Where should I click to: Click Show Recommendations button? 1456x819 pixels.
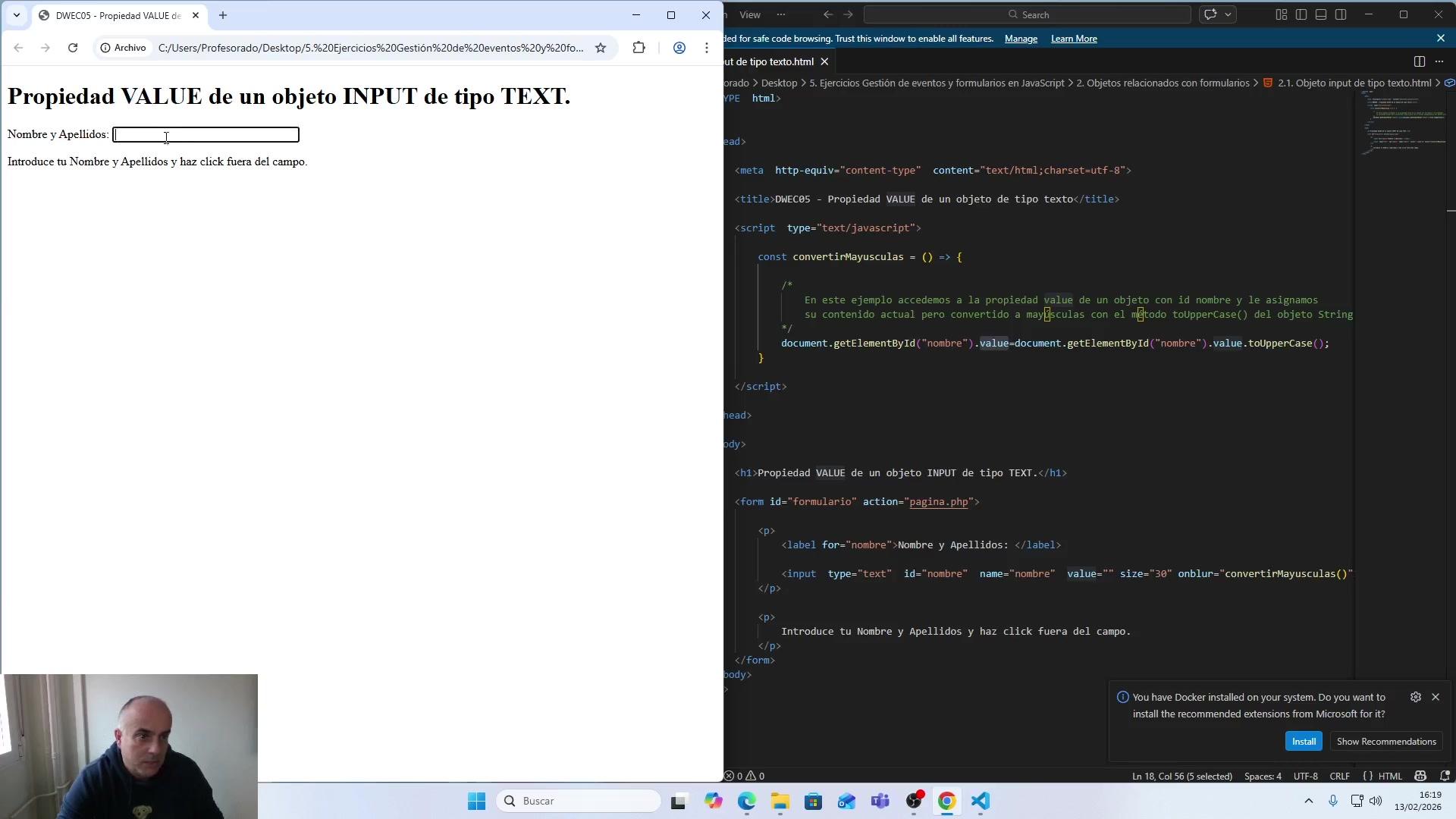pyautogui.click(x=1386, y=742)
